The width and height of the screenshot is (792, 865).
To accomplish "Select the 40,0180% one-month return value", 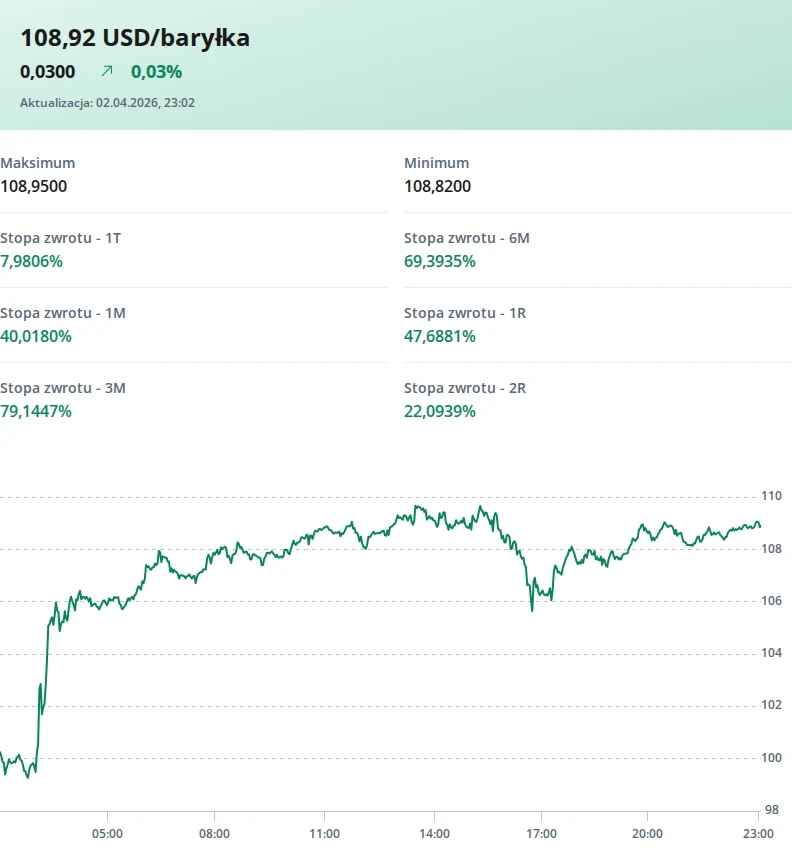I will tap(36, 336).
